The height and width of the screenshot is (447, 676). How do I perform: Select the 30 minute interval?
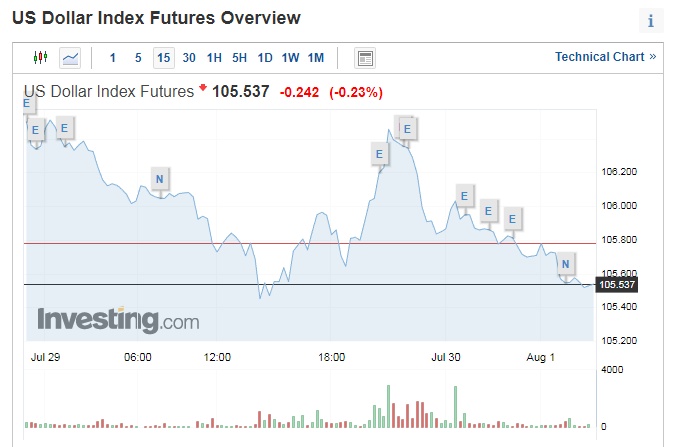[x=189, y=58]
